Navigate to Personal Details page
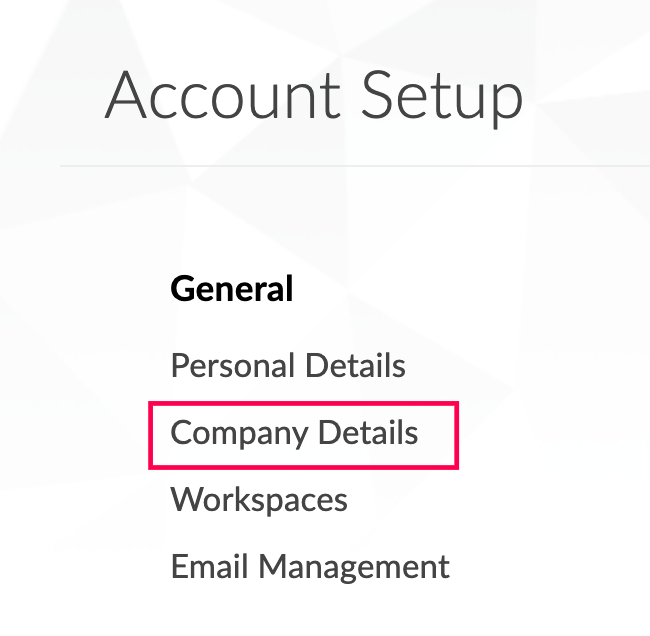The height and width of the screenshot is (636, 650). coord(288,365)
